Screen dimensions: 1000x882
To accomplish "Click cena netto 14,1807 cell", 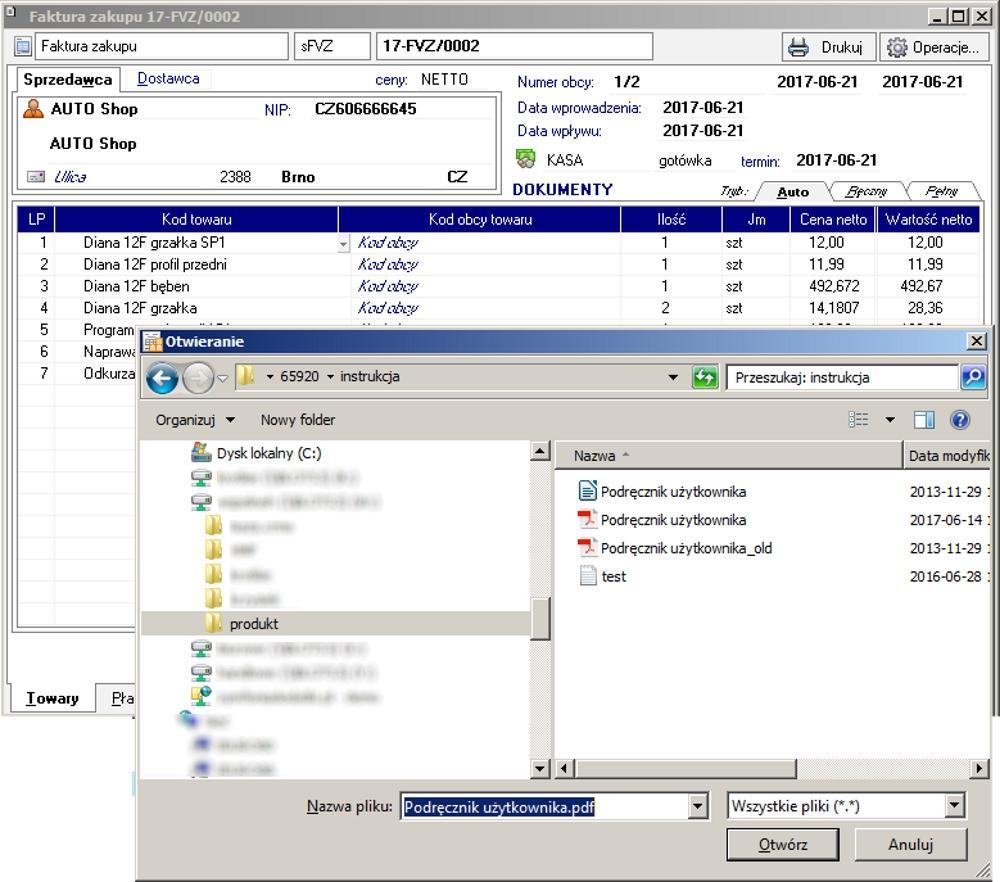I will point(834,308).
